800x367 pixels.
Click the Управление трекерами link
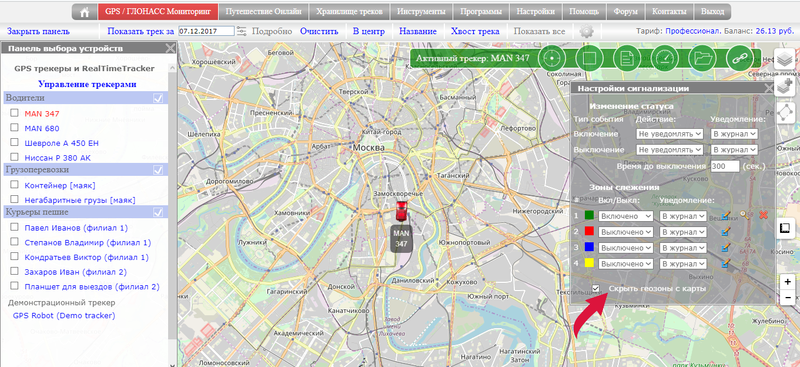coord(87,84)
